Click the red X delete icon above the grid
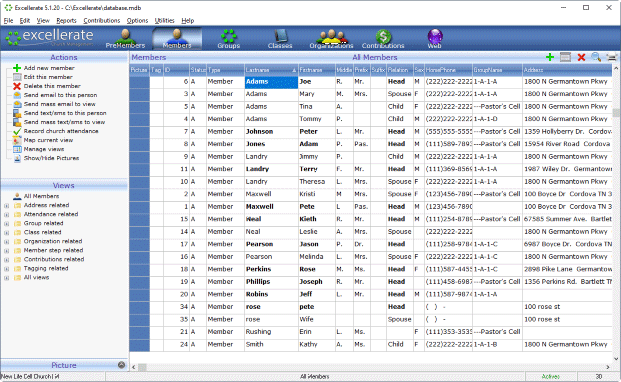 [x=581, y=57]
